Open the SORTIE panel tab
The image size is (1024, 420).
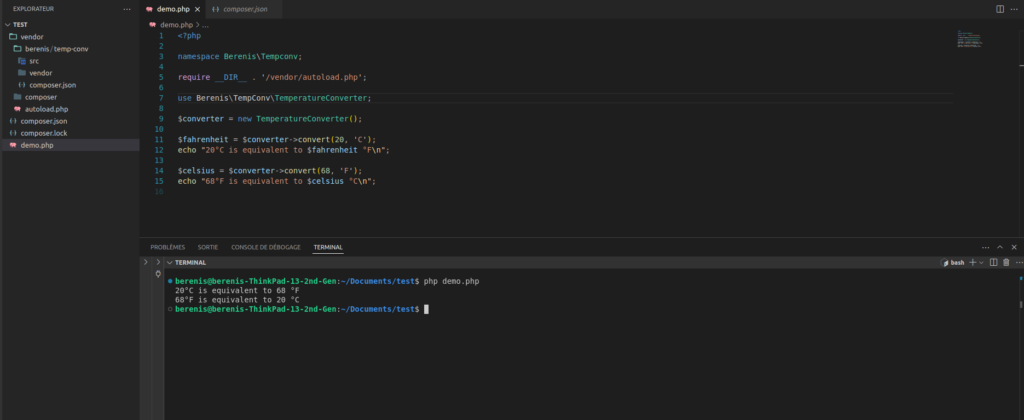coord(208,246)
